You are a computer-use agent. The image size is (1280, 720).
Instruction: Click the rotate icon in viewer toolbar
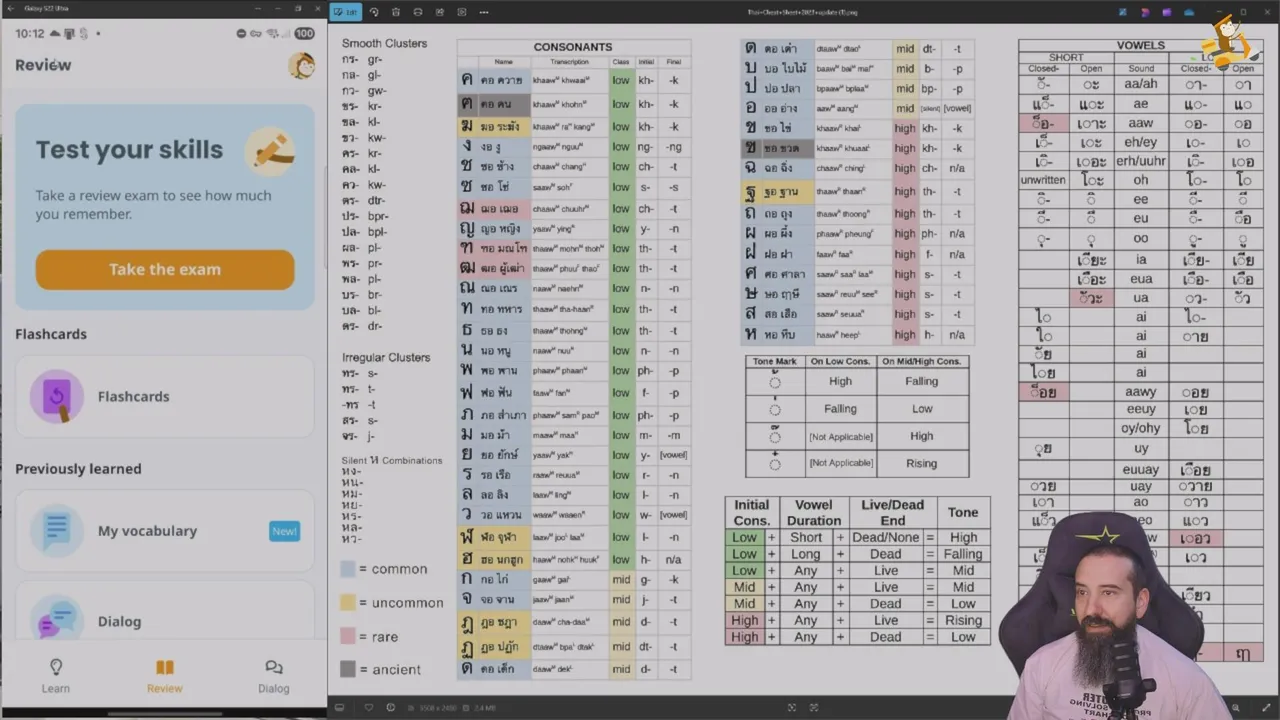(374, 12)
